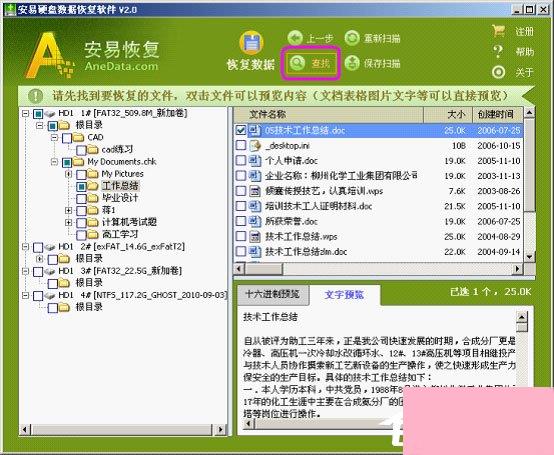The image size is (554, 455).
Task: Click the 保存扫描 save scan icon
Action: point(352,63)
